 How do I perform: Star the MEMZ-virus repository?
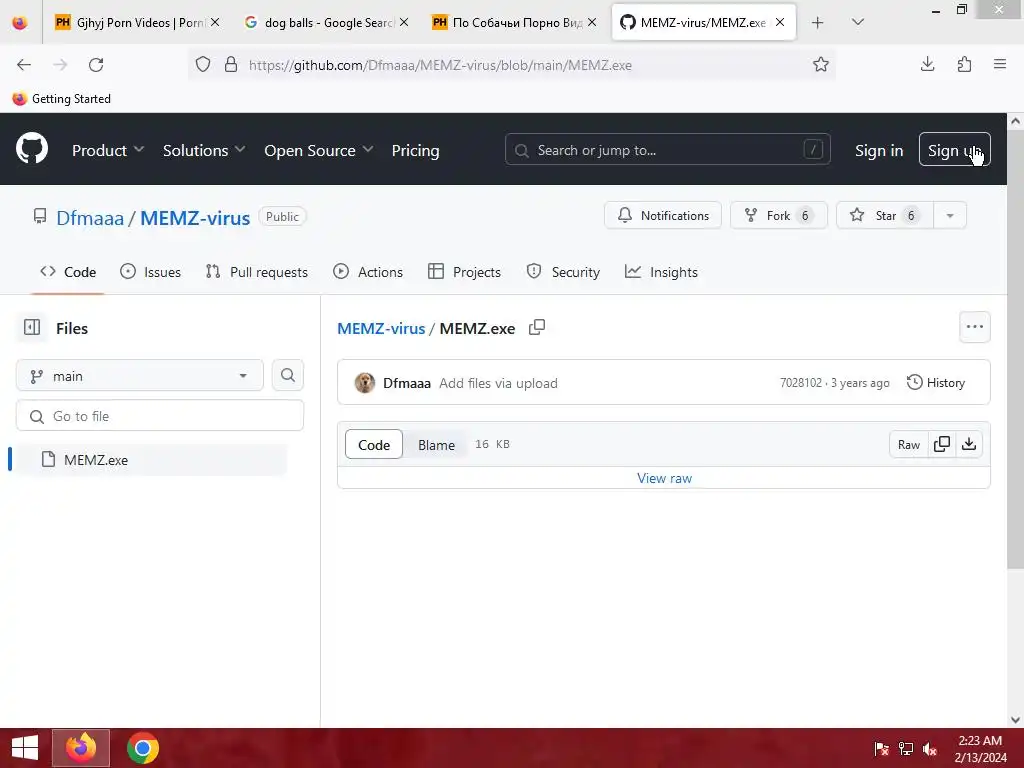(x=885, y=216)
